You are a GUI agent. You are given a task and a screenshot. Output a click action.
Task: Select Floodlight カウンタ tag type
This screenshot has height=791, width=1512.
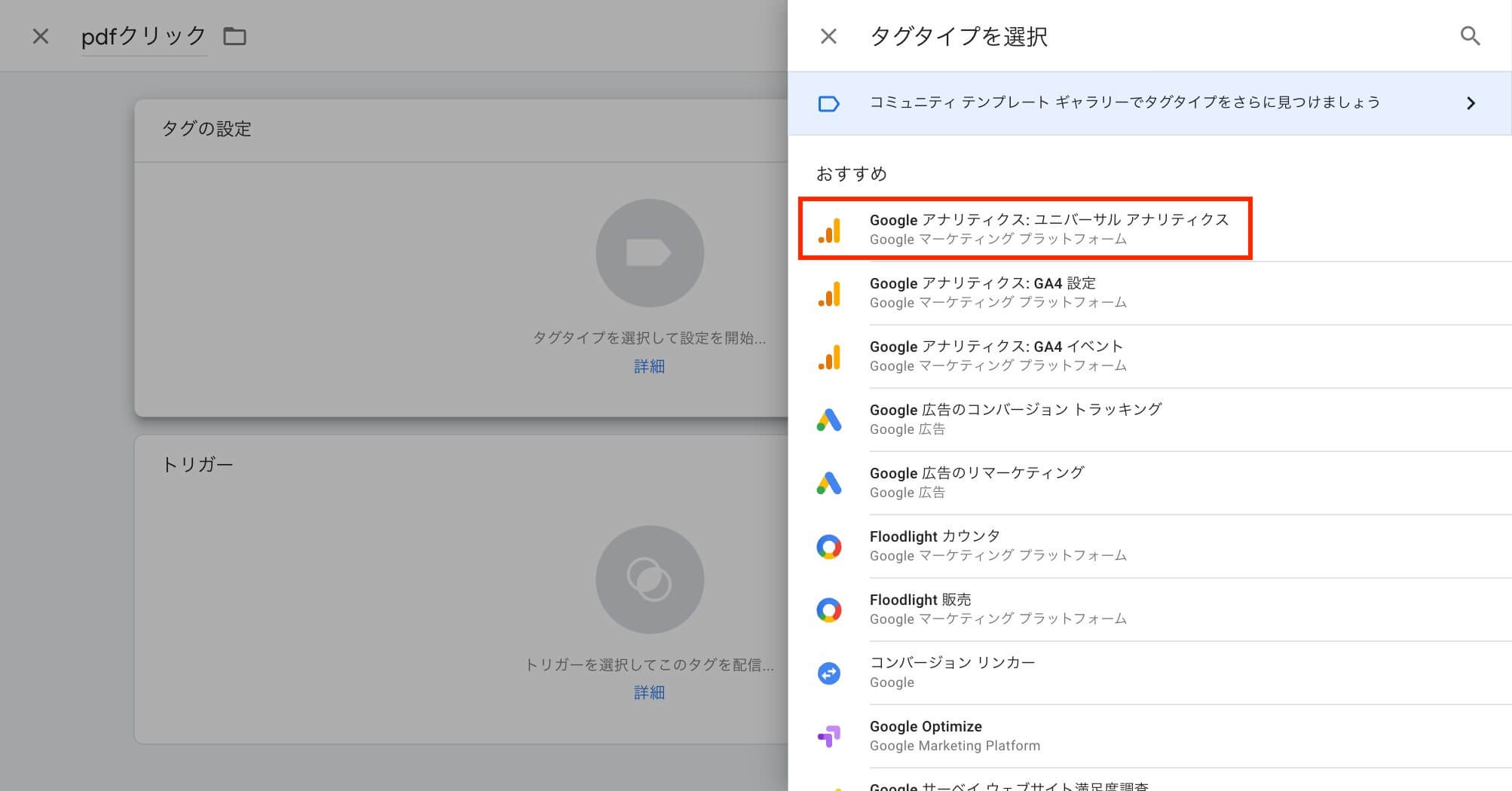[1149, 546]
